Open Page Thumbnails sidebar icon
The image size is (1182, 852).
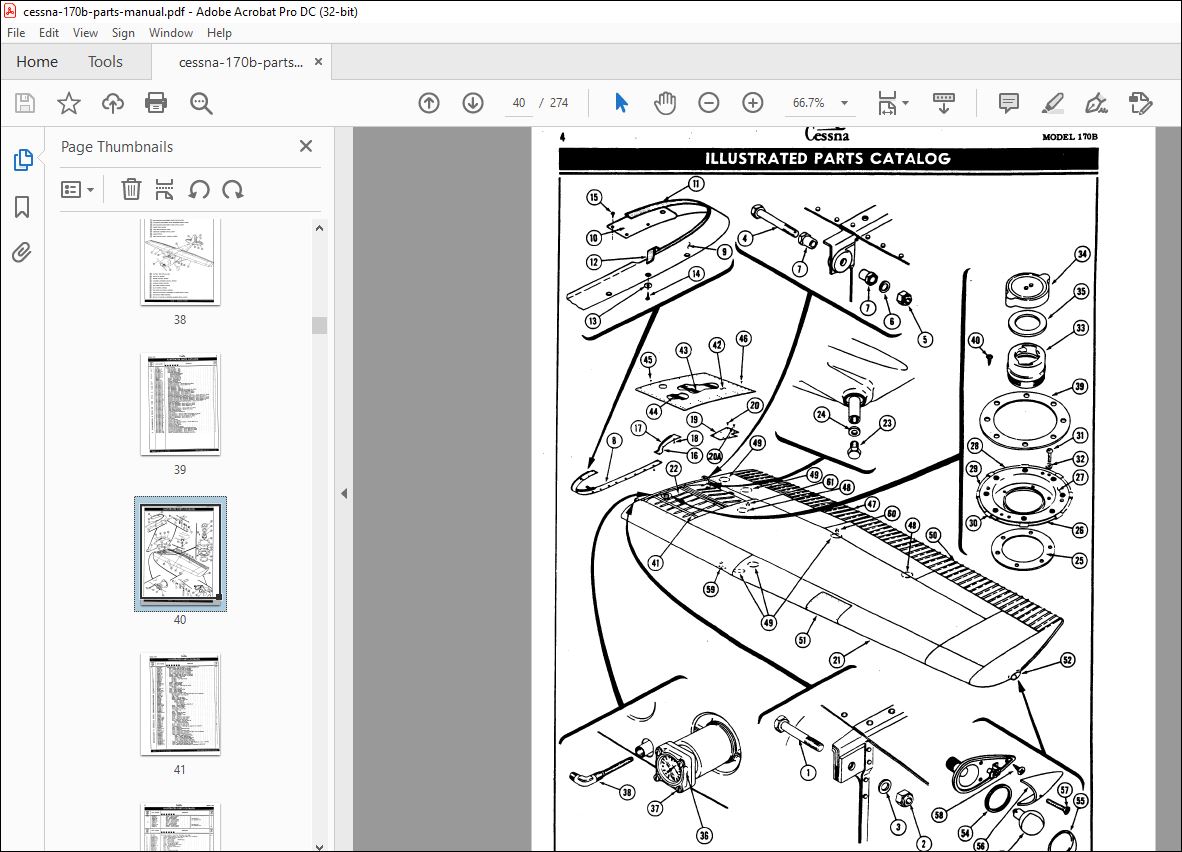pos(23,160)
